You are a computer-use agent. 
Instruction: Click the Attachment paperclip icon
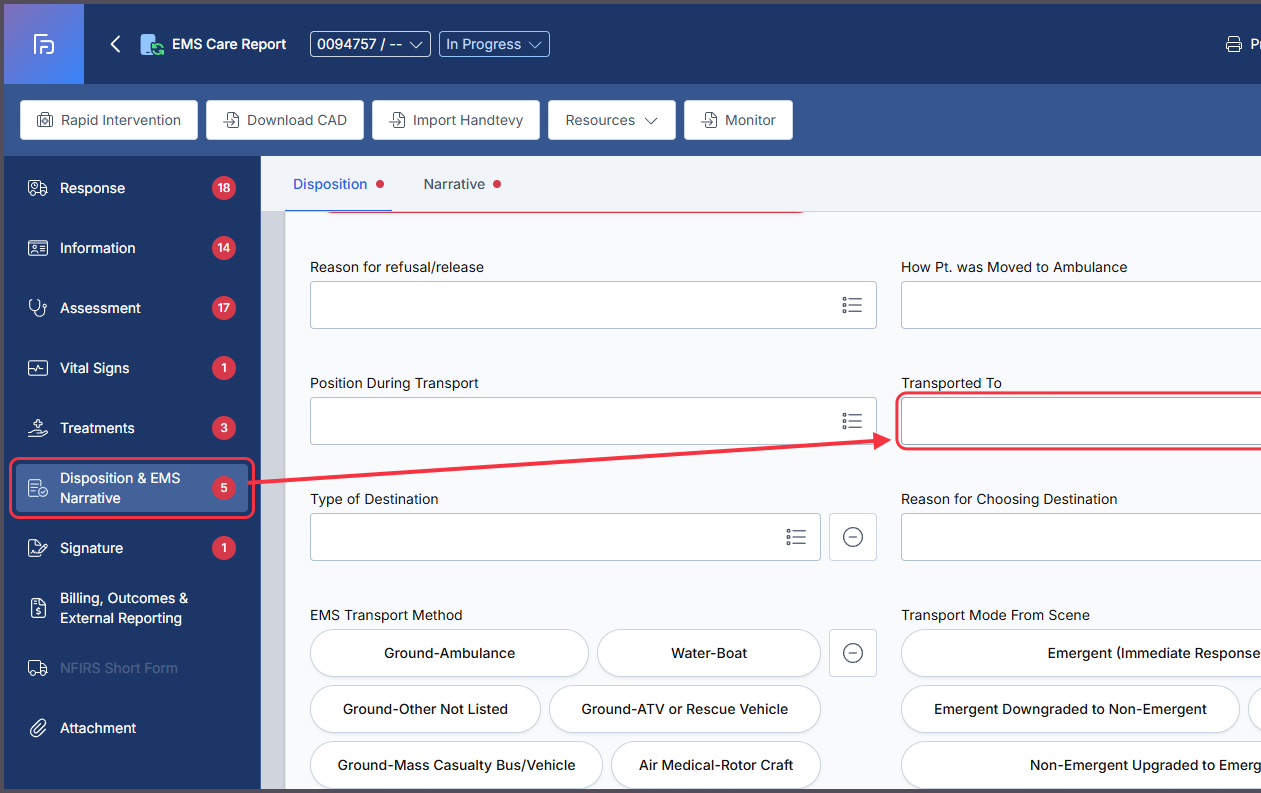pyautogui.click(x=38, y=728)
